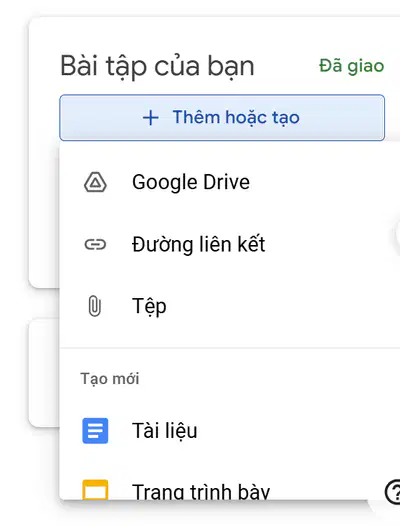Click the round button cut off beside Đường liên kết
400x526 pixels.
tap(397, 235)
